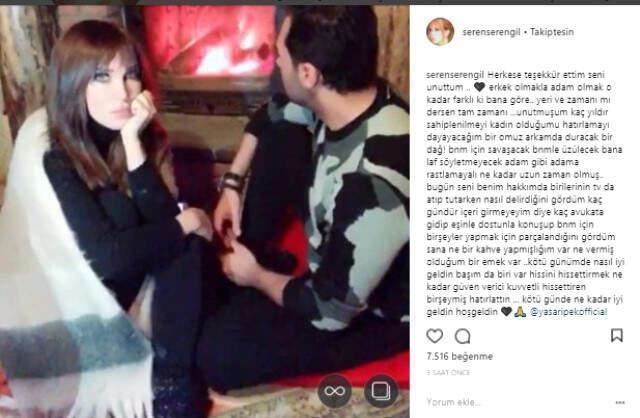Open the three-dots more options menu

tap(620, 402)
